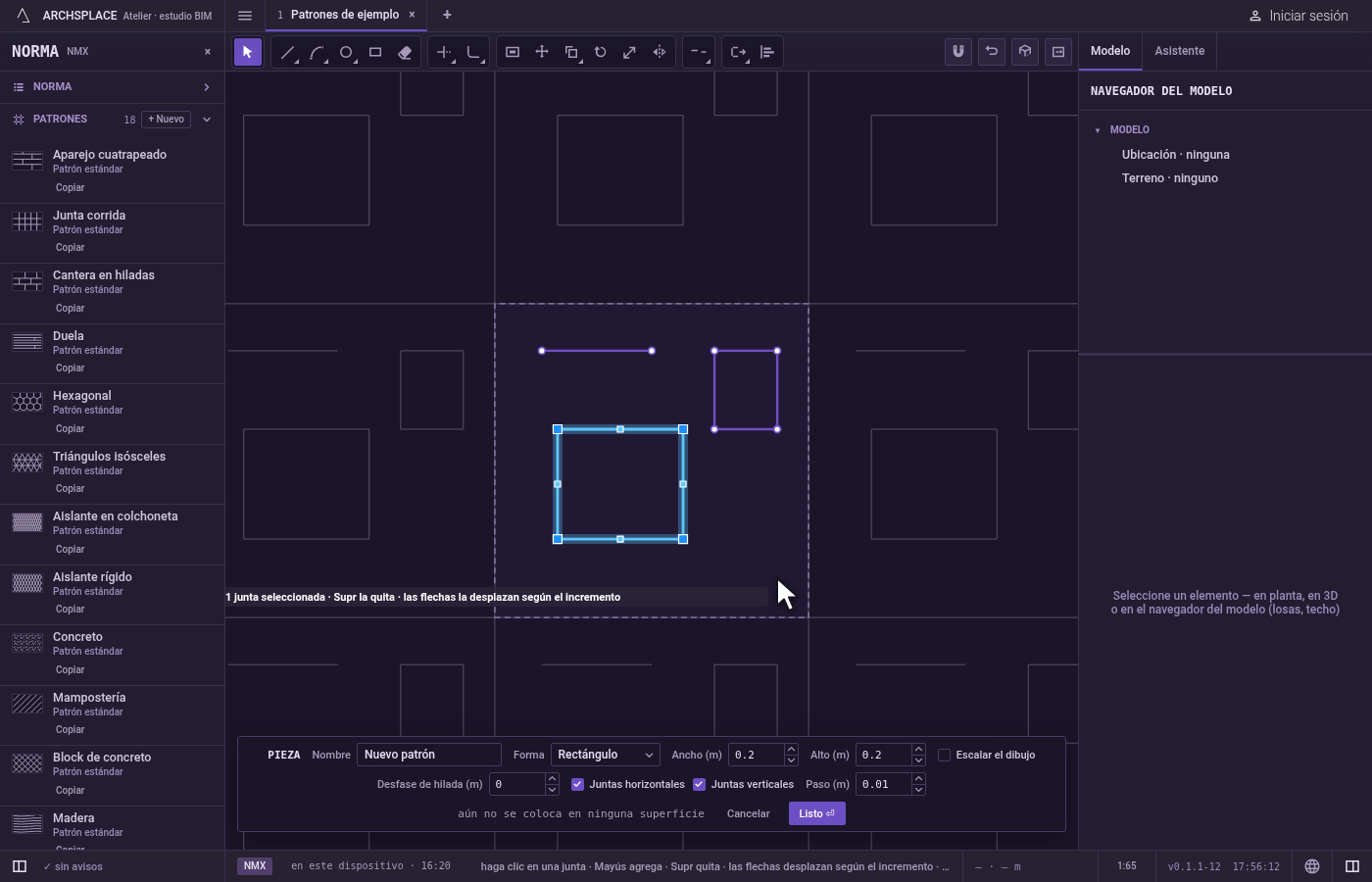1372x882 pixels.
Task: Open the hamburger menu next to the tabs
Action: 245,16
